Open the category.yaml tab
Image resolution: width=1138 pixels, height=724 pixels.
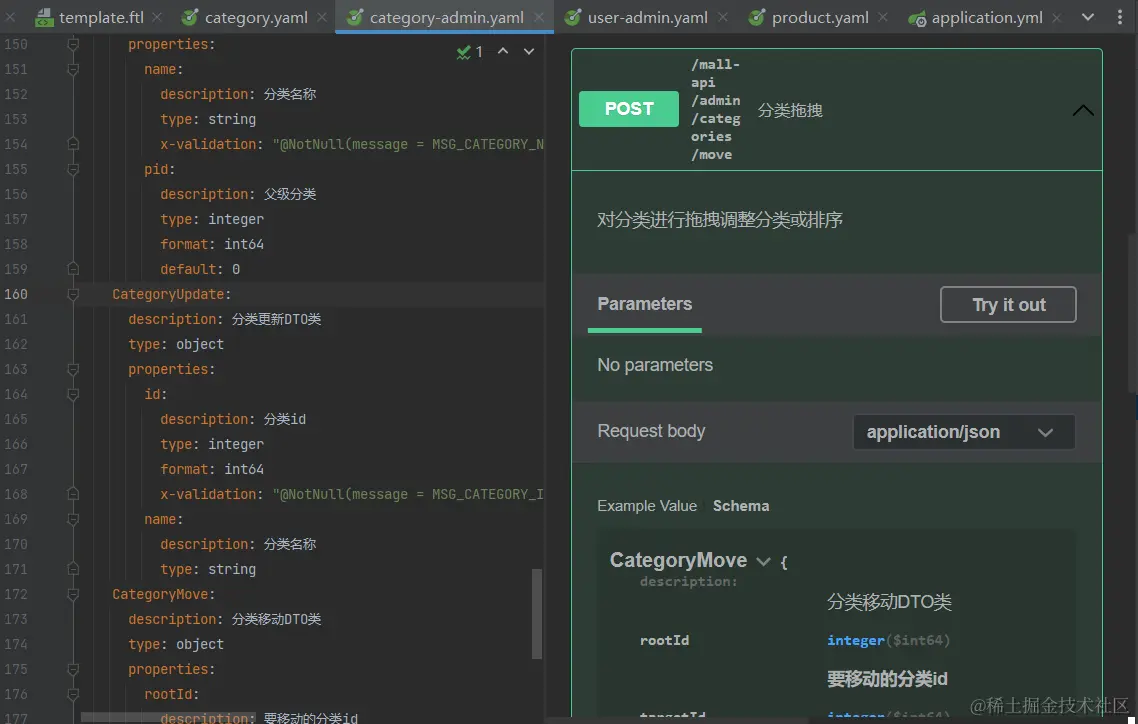(x=256, y=17)
